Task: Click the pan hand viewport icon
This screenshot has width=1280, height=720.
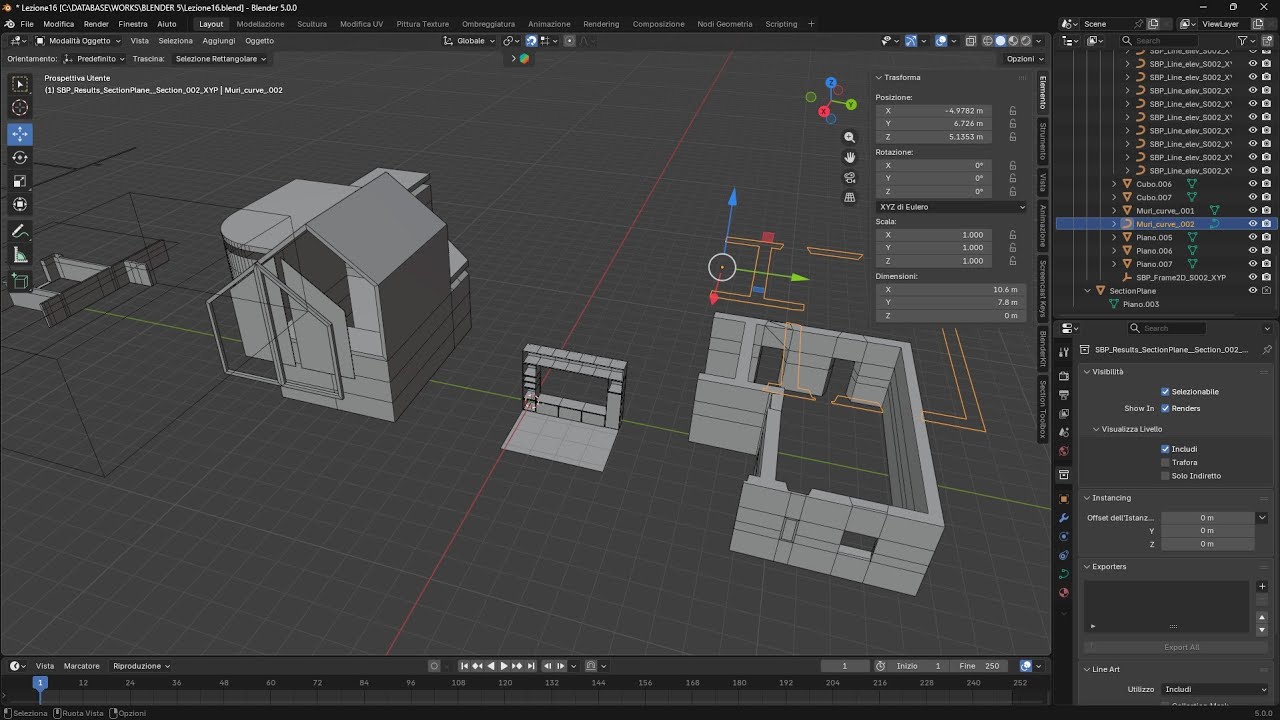Action: (850, 157)
